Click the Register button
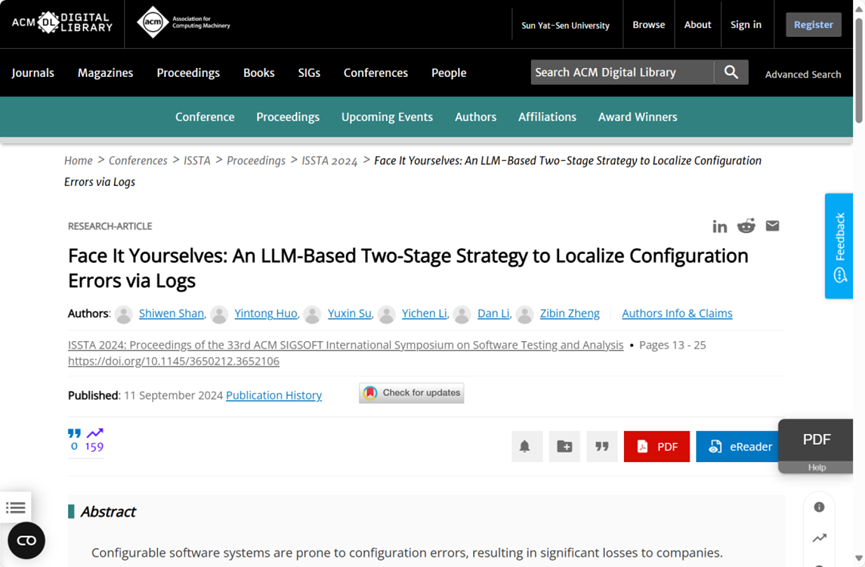 coord(812,24)
